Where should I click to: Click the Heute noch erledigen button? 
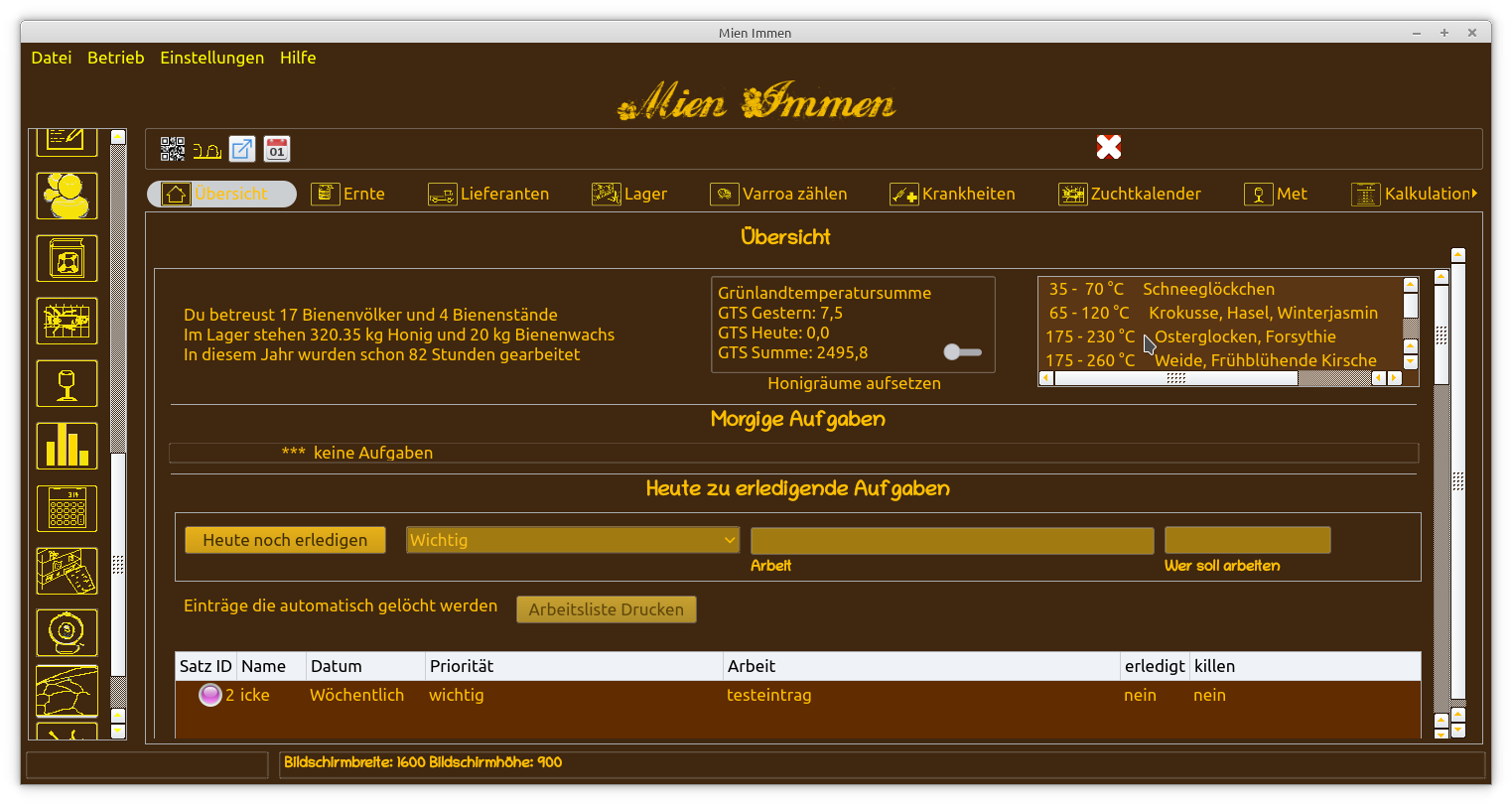tap(285, 540)
